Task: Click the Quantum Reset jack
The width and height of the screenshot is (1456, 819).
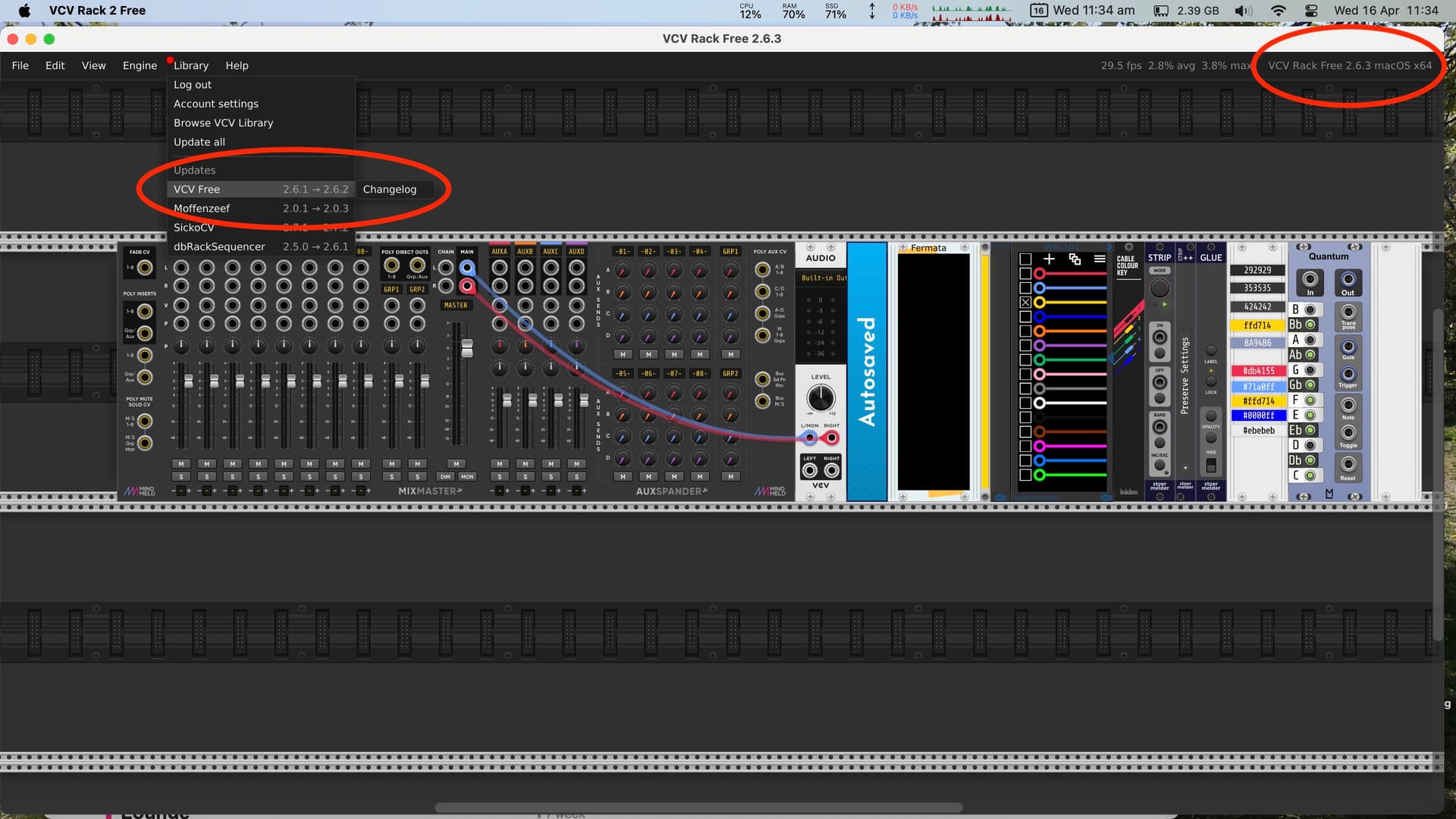Action: click(x=1348, y=464)
